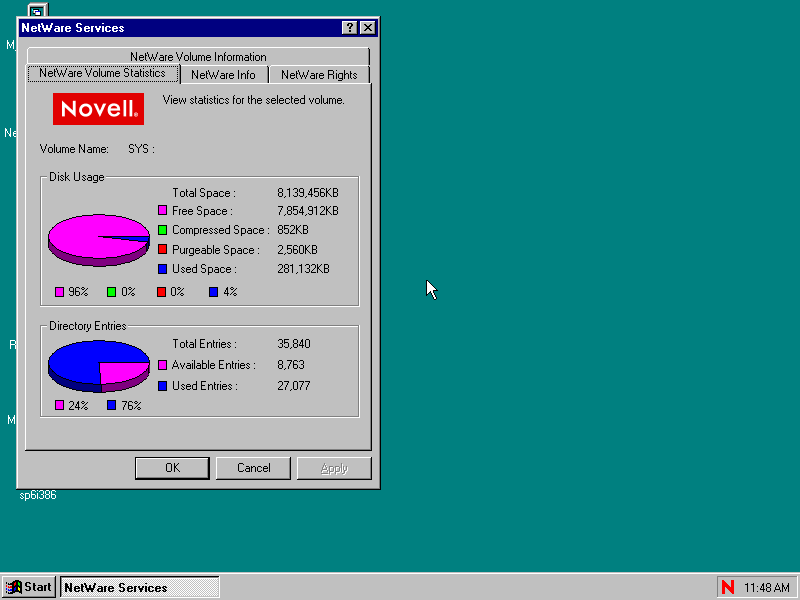This screenshot has height=600, width=800.
Task: Click the blue 4% legend swatch
Action: [x=213, y=292]
